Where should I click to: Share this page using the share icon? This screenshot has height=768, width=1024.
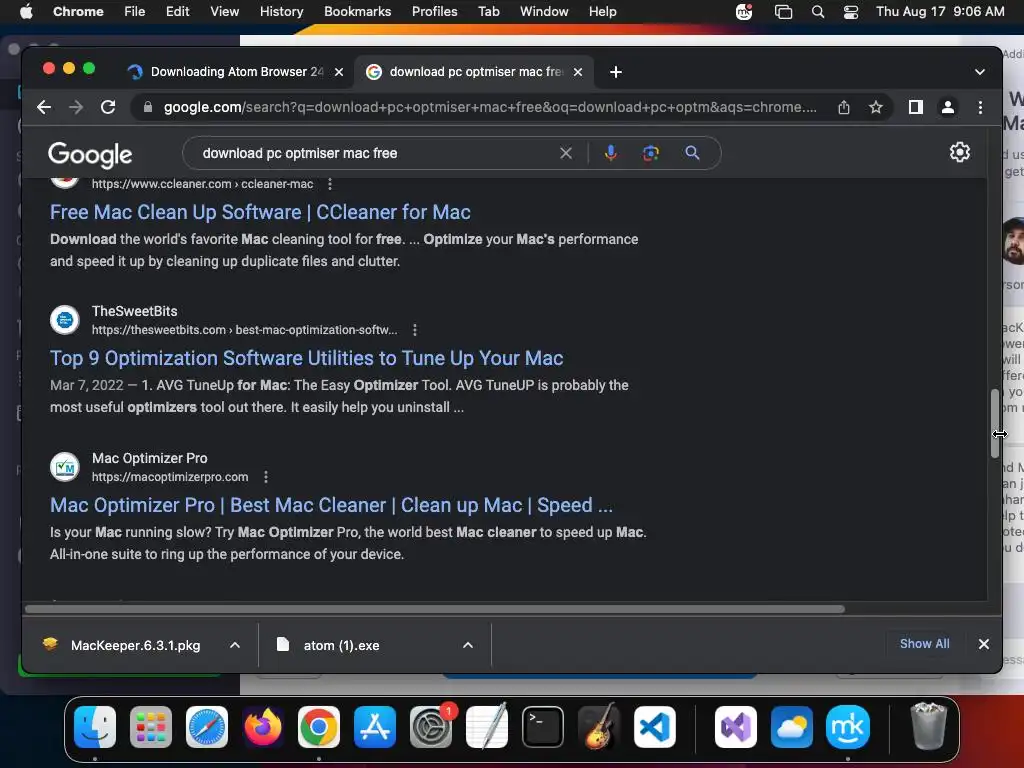pyautogui.click(x=844, y=107)
